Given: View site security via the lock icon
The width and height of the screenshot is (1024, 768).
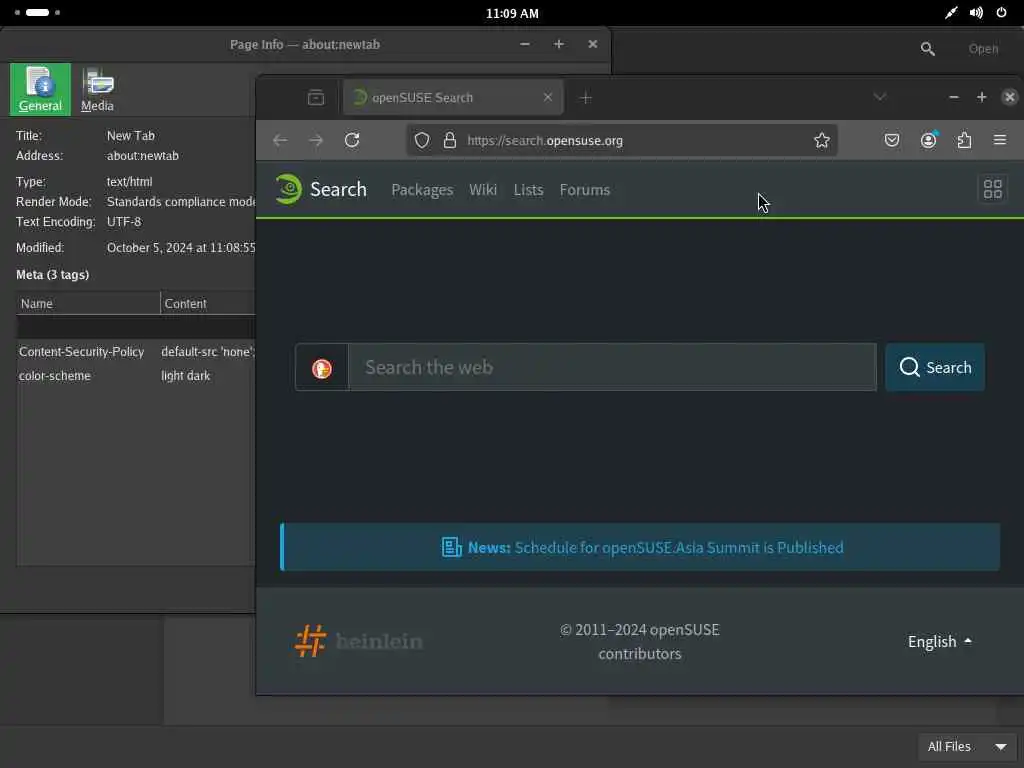Looking at the screenshot, I should (450, 140).
